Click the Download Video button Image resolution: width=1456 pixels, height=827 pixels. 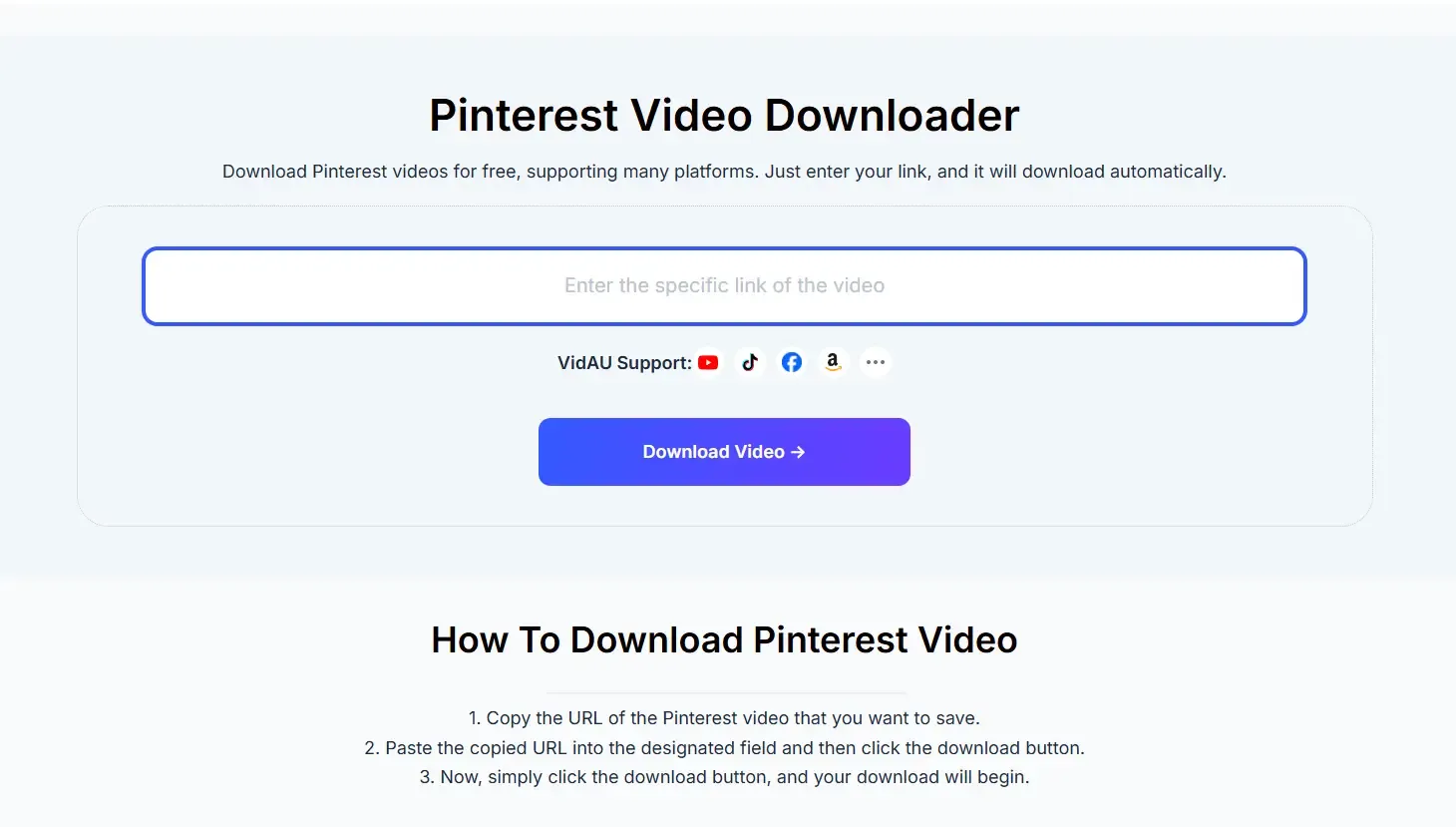(x=724, y=452)
